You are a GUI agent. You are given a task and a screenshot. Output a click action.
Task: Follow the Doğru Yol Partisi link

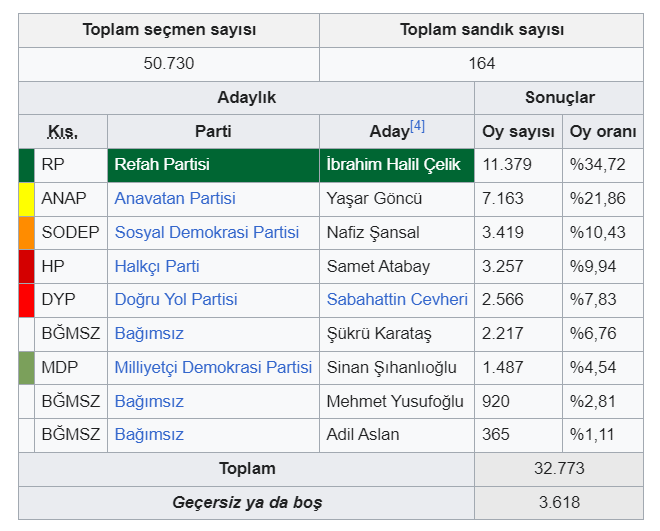(x=176, y=300)
